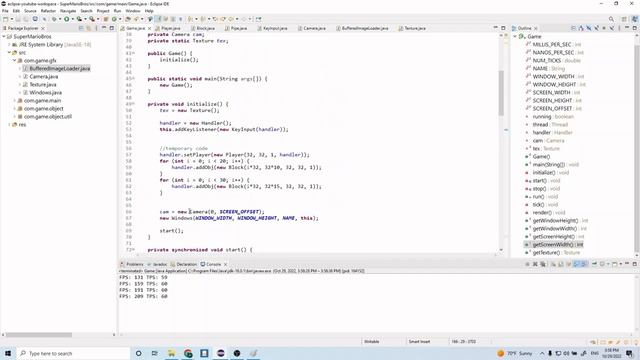This screenshot has width=640, height=360.
Task: Close the Game.java editor tab
Action: 149,28
